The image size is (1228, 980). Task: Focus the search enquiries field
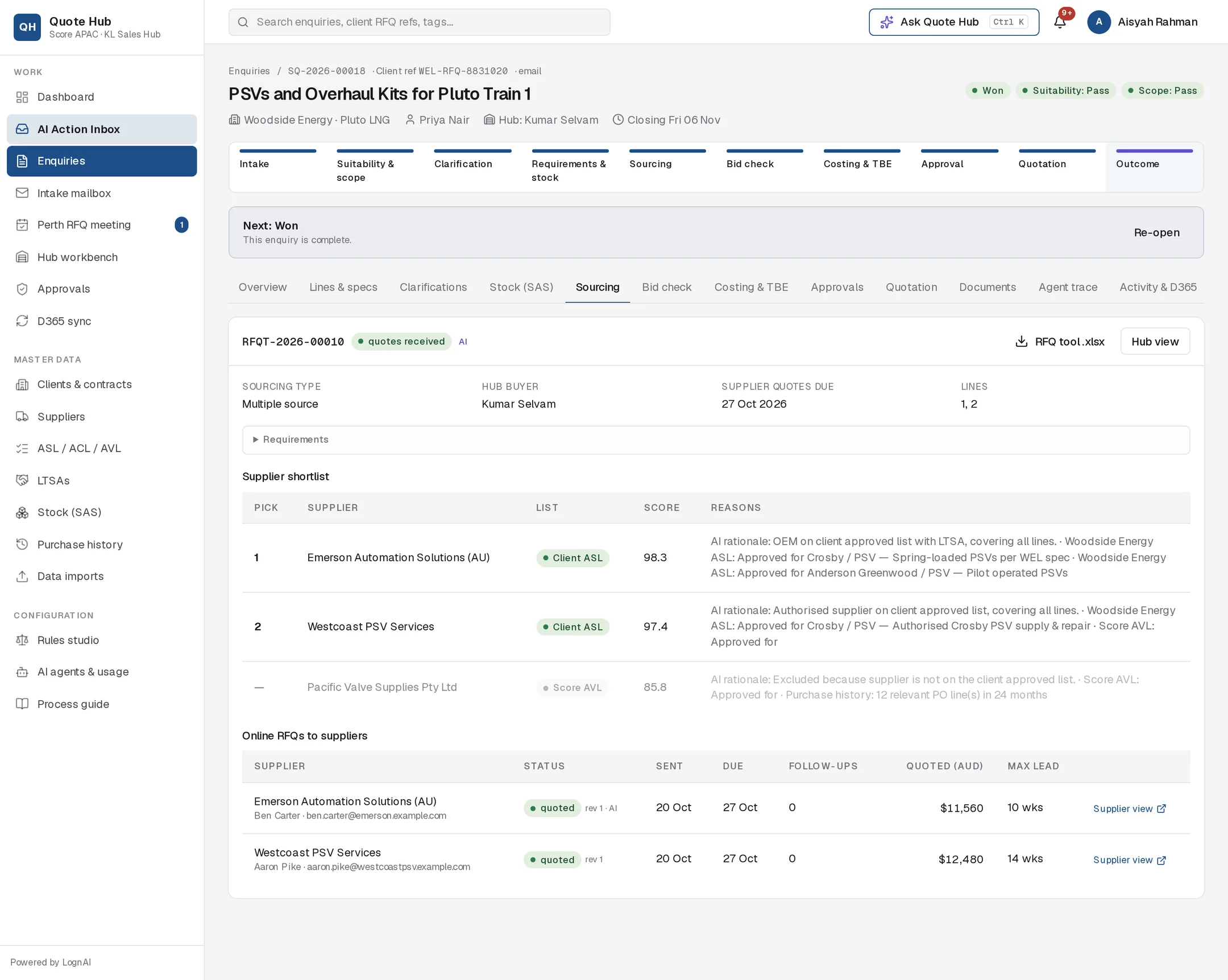tap(419, 22)
